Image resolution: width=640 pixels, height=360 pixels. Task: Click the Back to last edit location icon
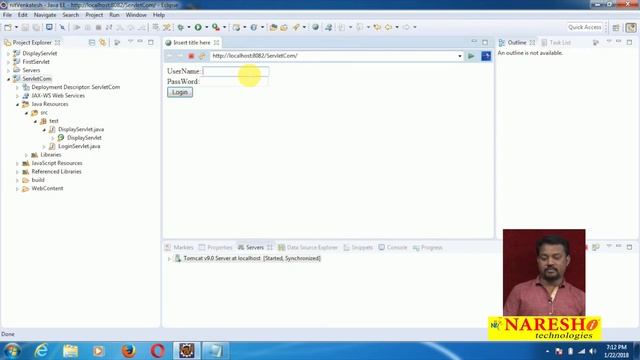tap(377, 27)
